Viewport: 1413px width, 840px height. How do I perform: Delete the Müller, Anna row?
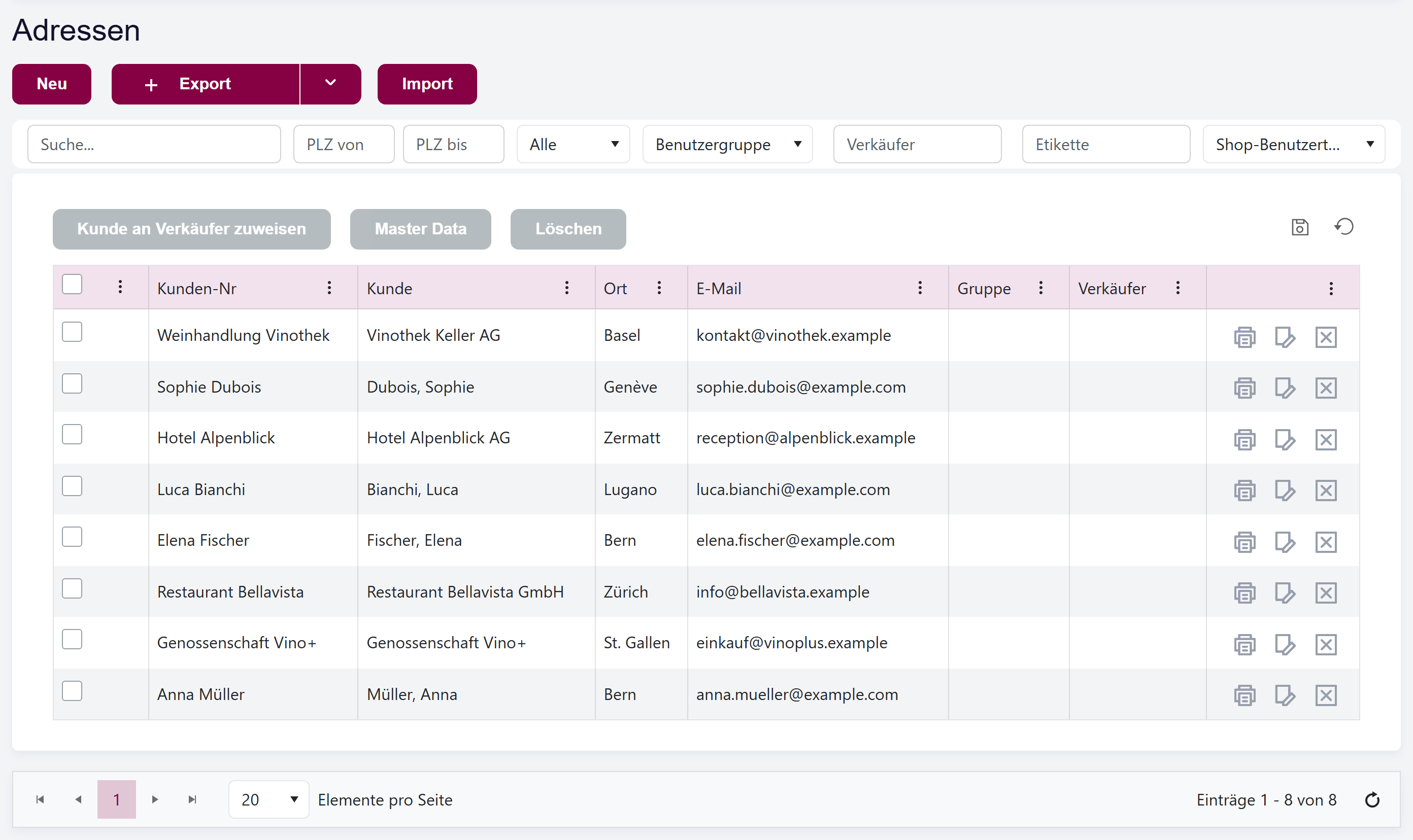click(1326, 695)
